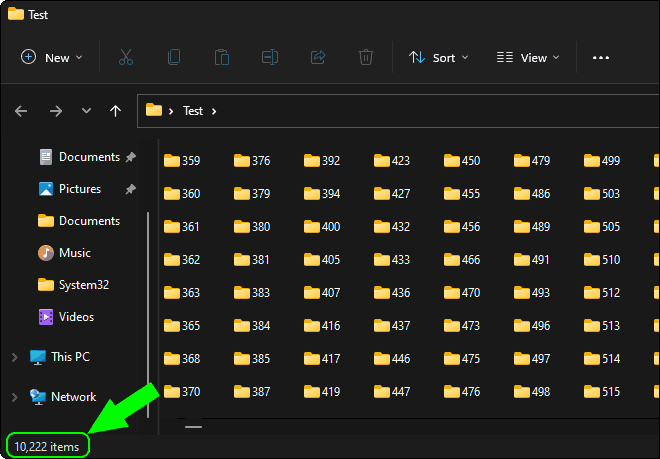This screenshot has width=660, height=459.
Task: Click the navigation pane vertical scrollbar
Action: (x=148, y=315)
